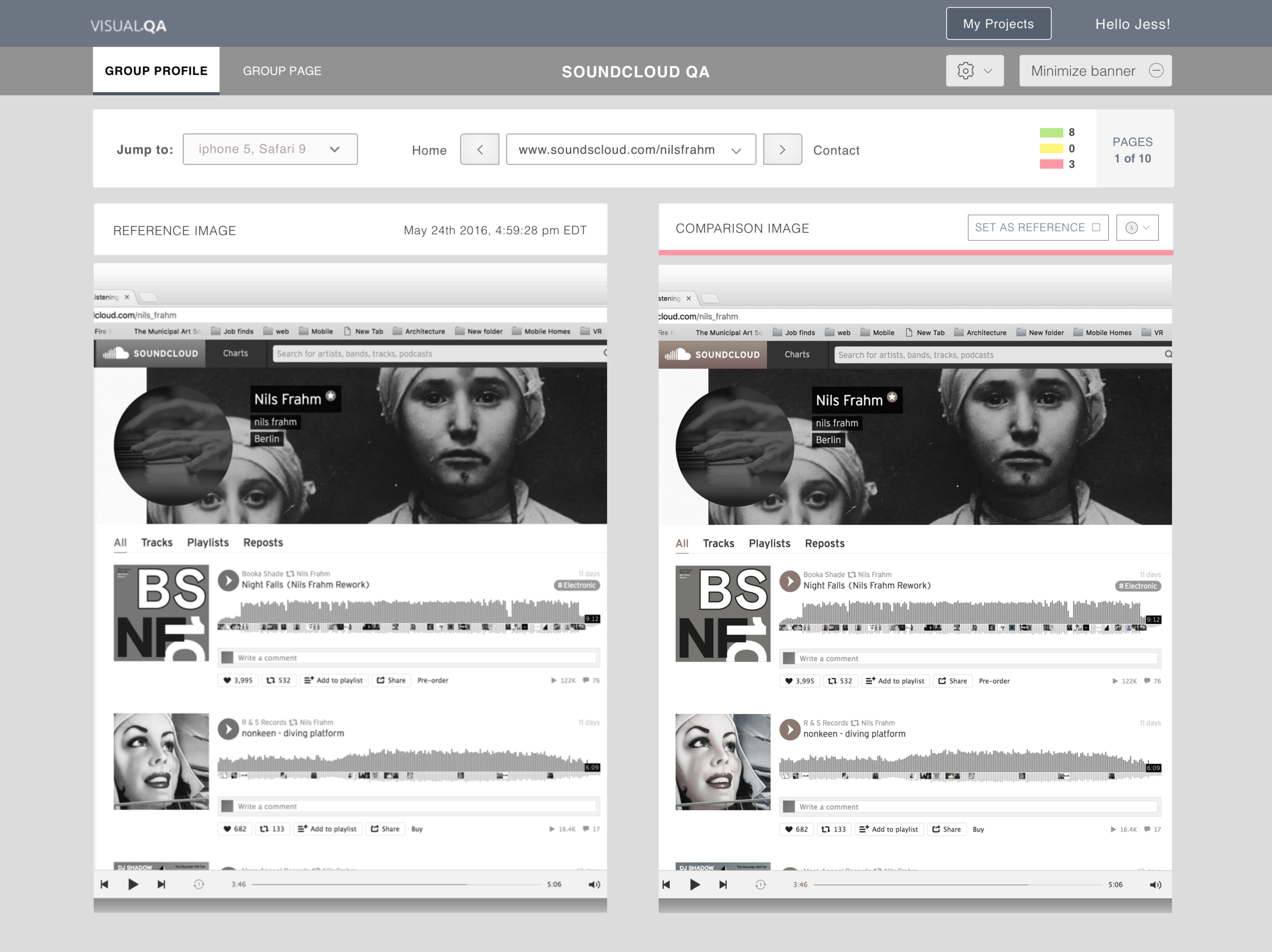The width and height of the screenshot is (1272, 952).
Task: Open the page URL dropdown
Action: (631, 150)
